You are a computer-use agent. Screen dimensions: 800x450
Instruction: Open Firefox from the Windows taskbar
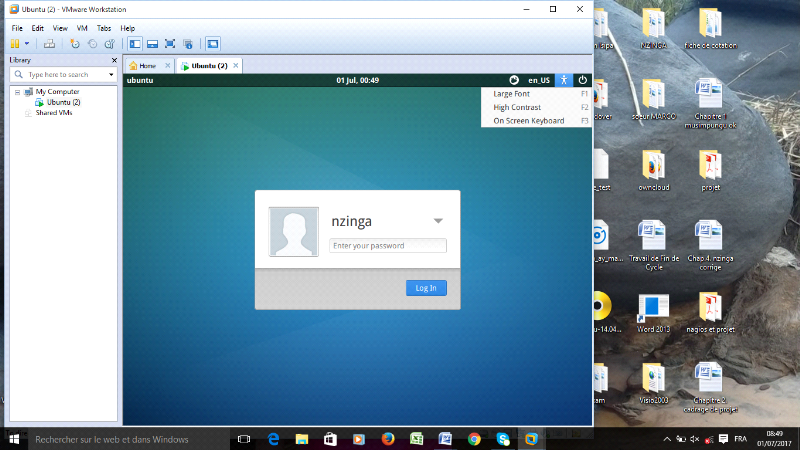click(388, 439)
